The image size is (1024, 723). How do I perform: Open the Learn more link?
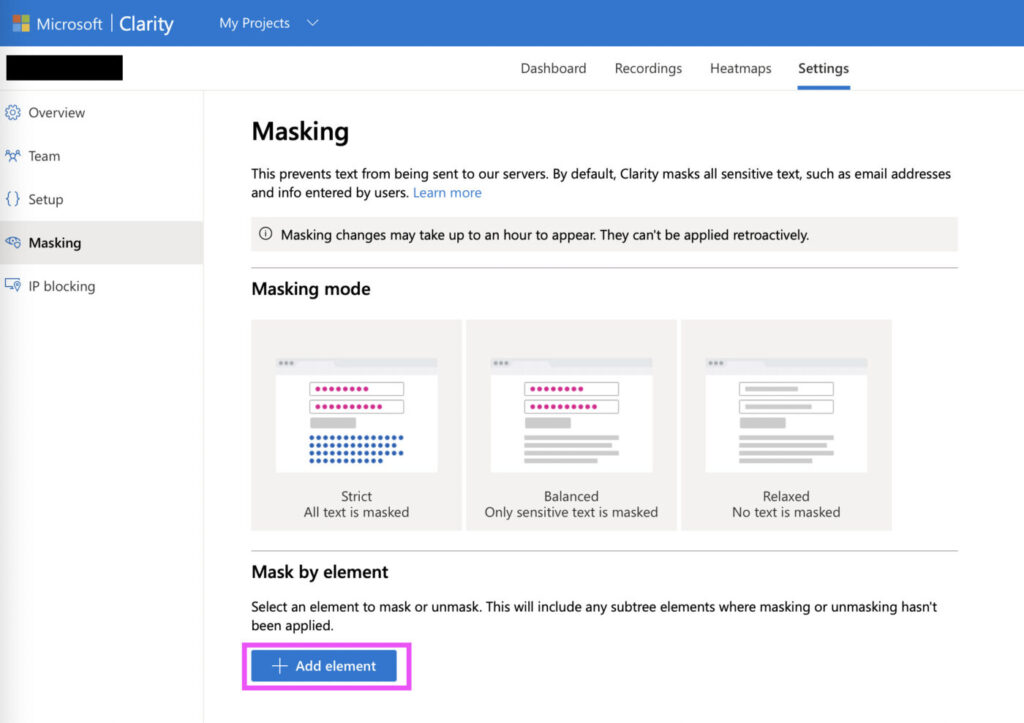point(447,193)
